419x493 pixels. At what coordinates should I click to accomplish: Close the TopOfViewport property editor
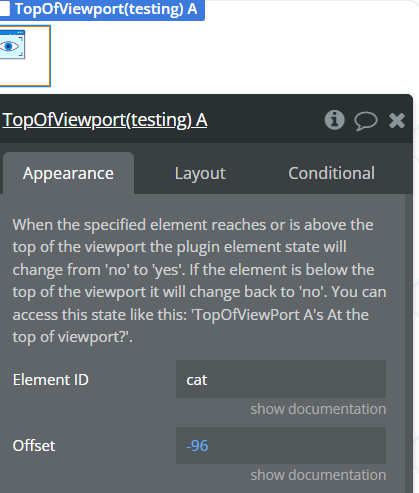(x=397, y=120)
